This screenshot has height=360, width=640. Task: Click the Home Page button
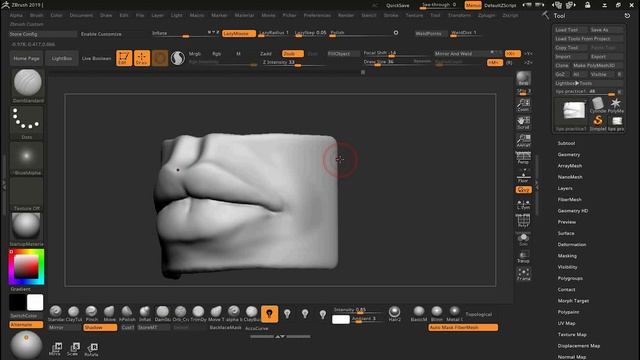[x=26, y=58]
